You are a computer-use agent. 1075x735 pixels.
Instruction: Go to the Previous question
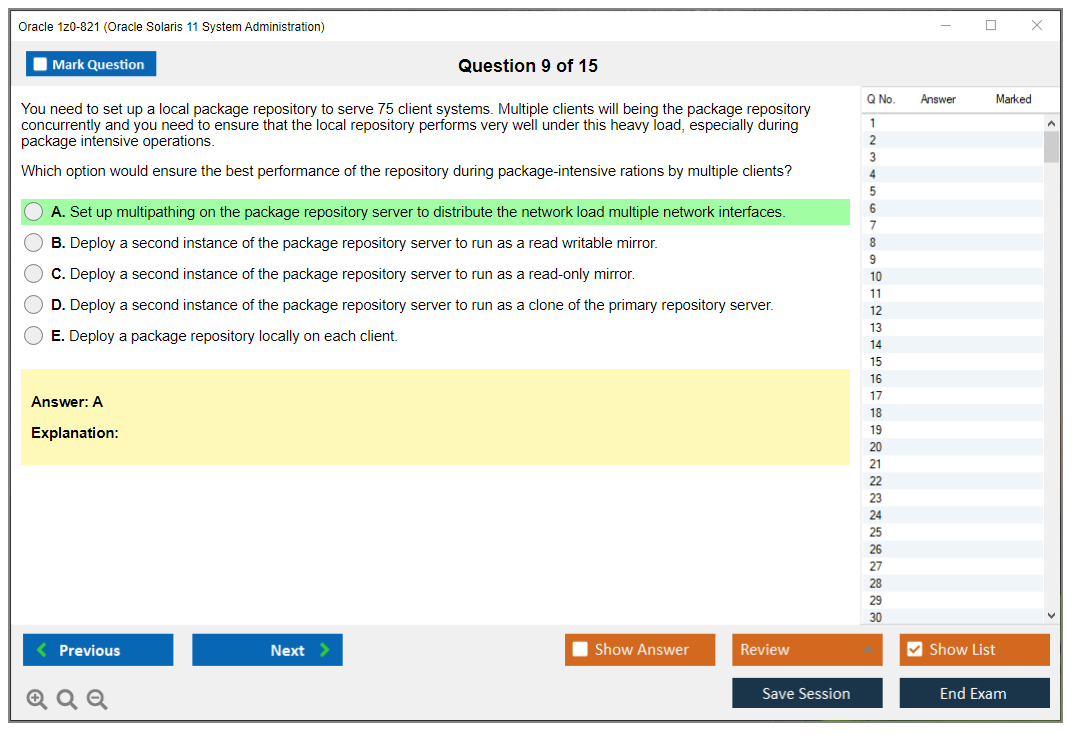[x=98, y=650]
